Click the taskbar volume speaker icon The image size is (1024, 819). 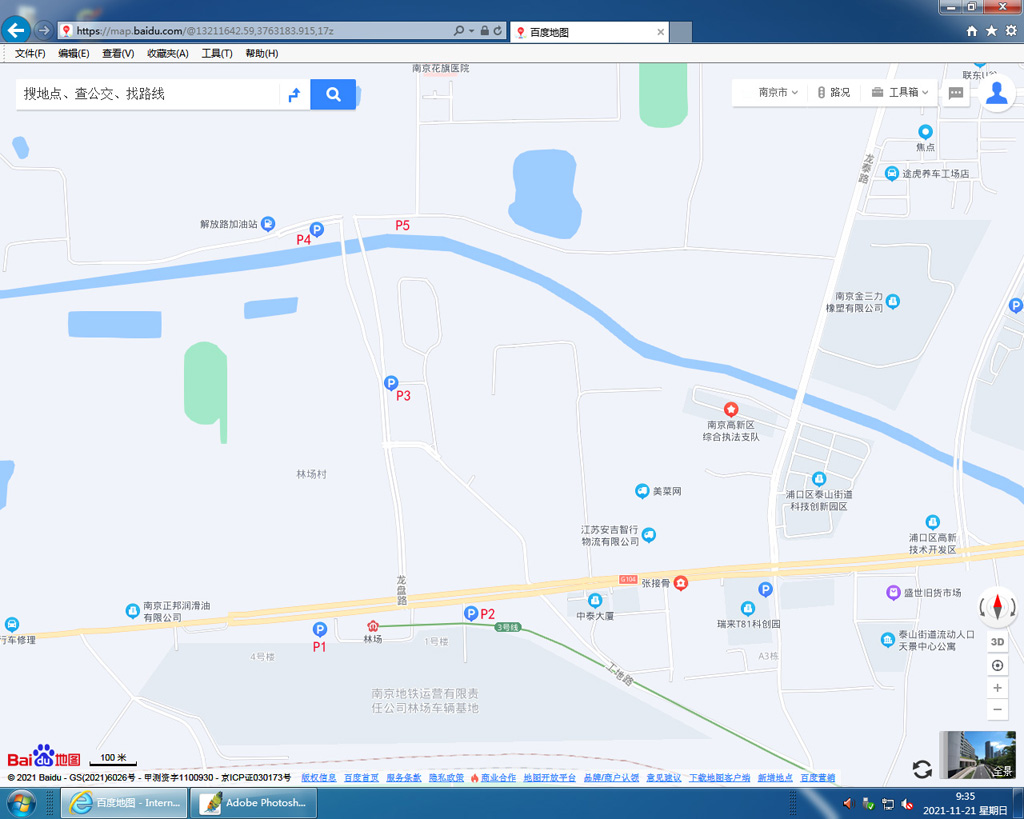(x=848, y=803)
